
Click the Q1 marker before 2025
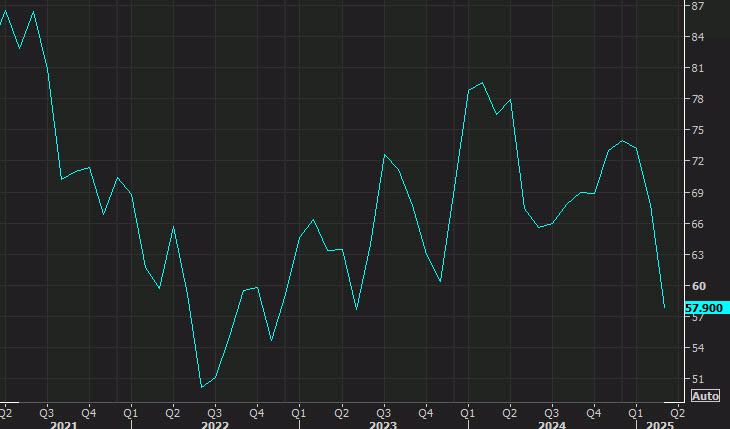[x=635, y=413]
